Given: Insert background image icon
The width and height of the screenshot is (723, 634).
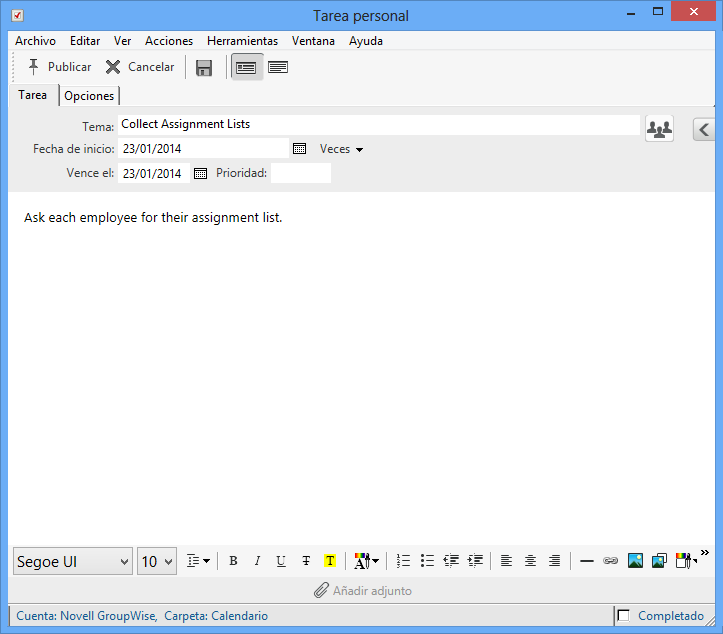Looking at the screenshot, I should pyautogui.click(x=659, y=561).
